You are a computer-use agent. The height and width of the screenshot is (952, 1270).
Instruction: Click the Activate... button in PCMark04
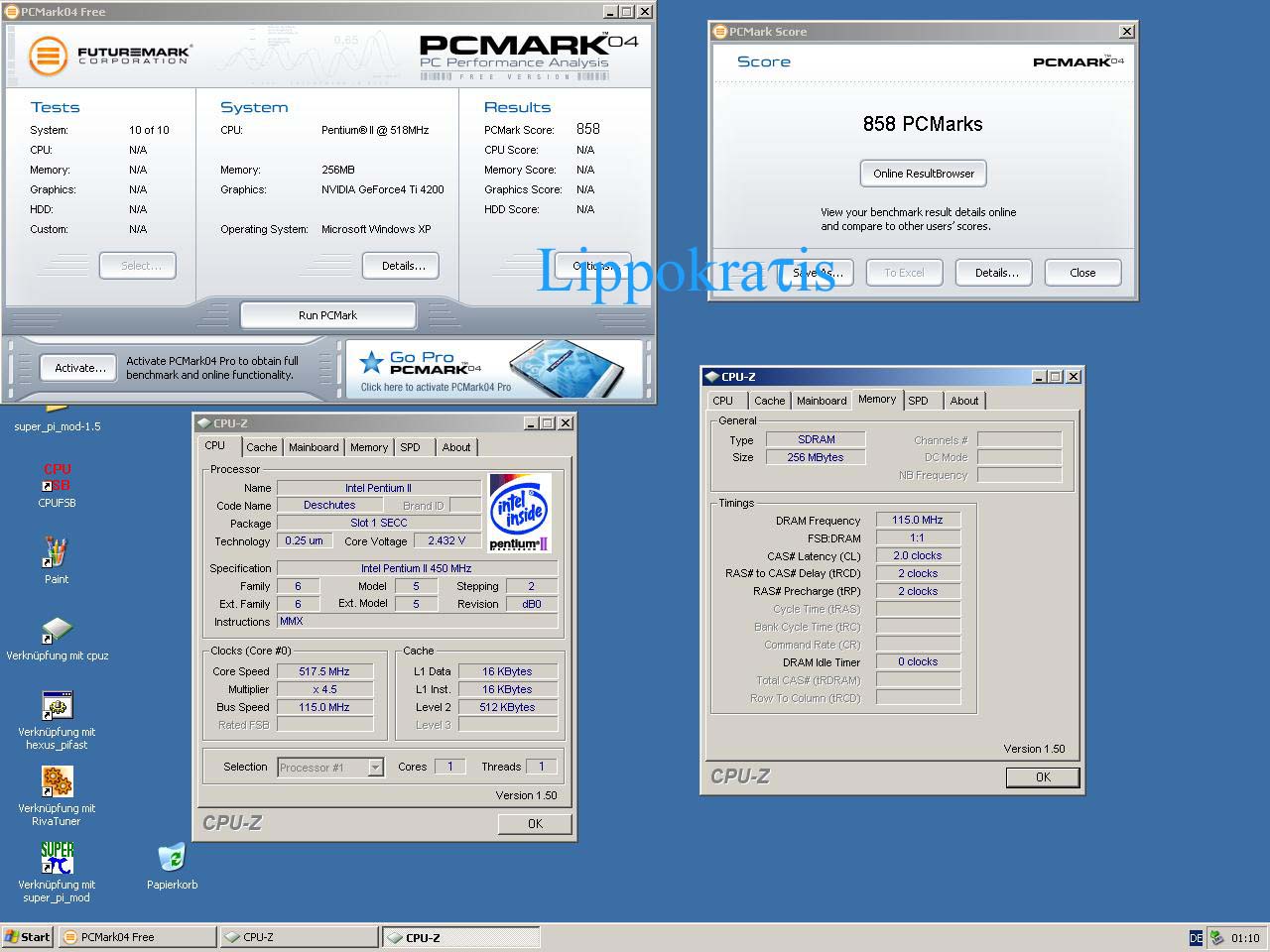tap(79, 368)
